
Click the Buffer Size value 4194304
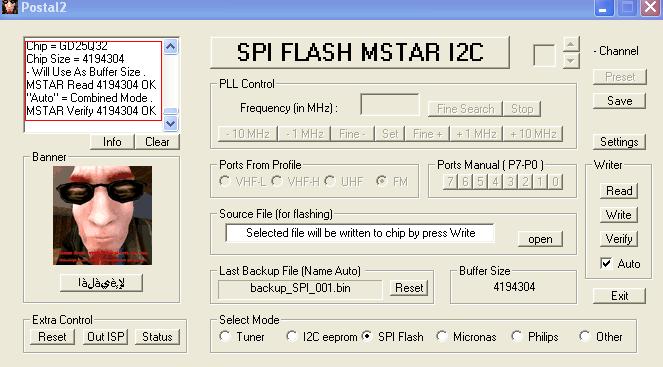[514, 287]
